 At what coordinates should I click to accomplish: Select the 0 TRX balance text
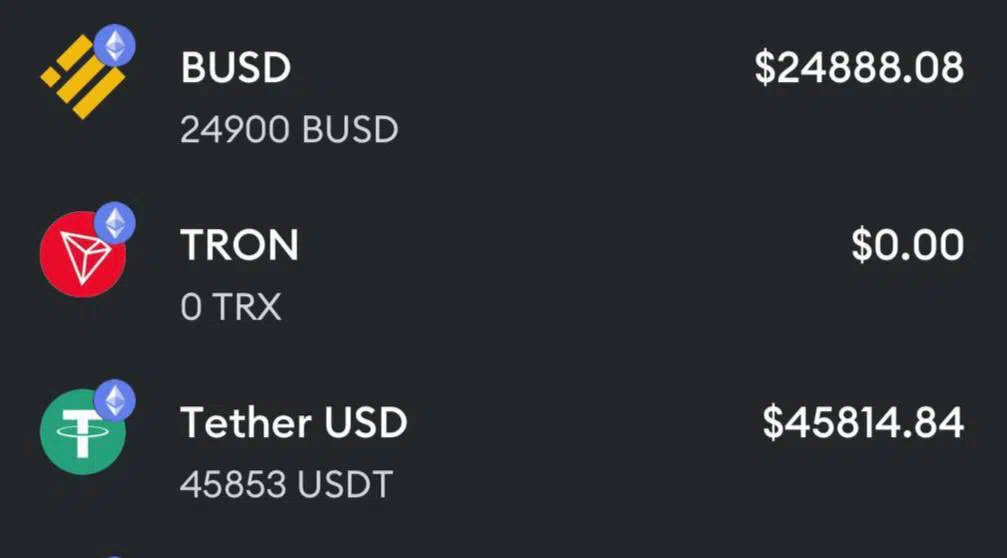pos(231,306)
